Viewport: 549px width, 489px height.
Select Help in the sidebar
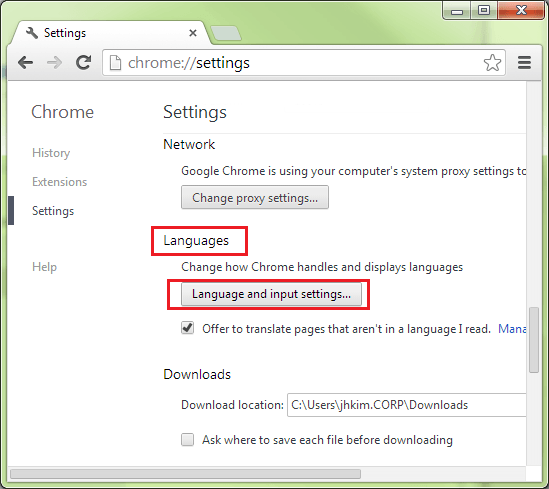click(44, 267)
